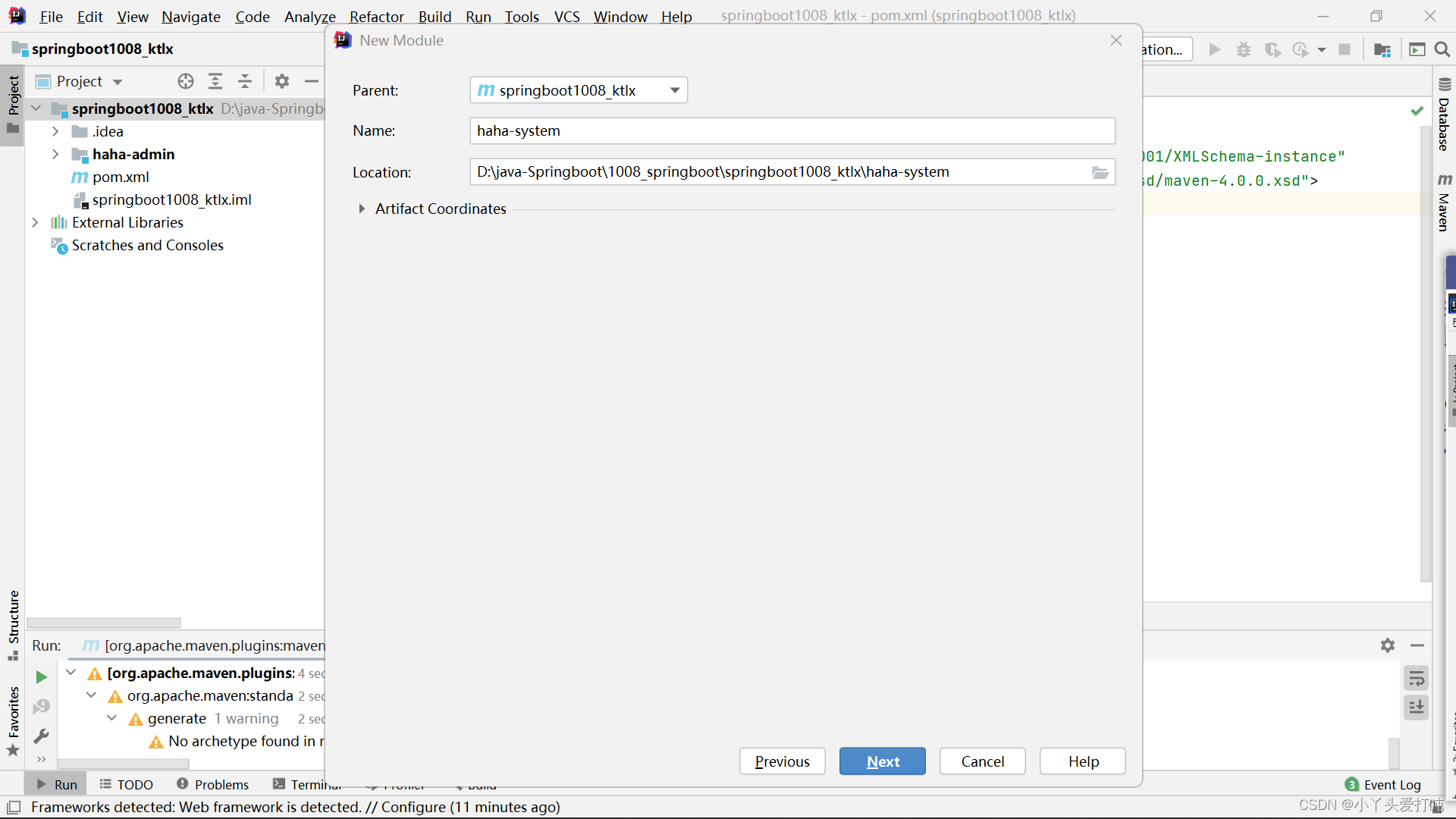Screen dimensions: 1456x819
Task: Click the locate/select opened file target icon
Action: pyautogui.click(x=186, y=81)
